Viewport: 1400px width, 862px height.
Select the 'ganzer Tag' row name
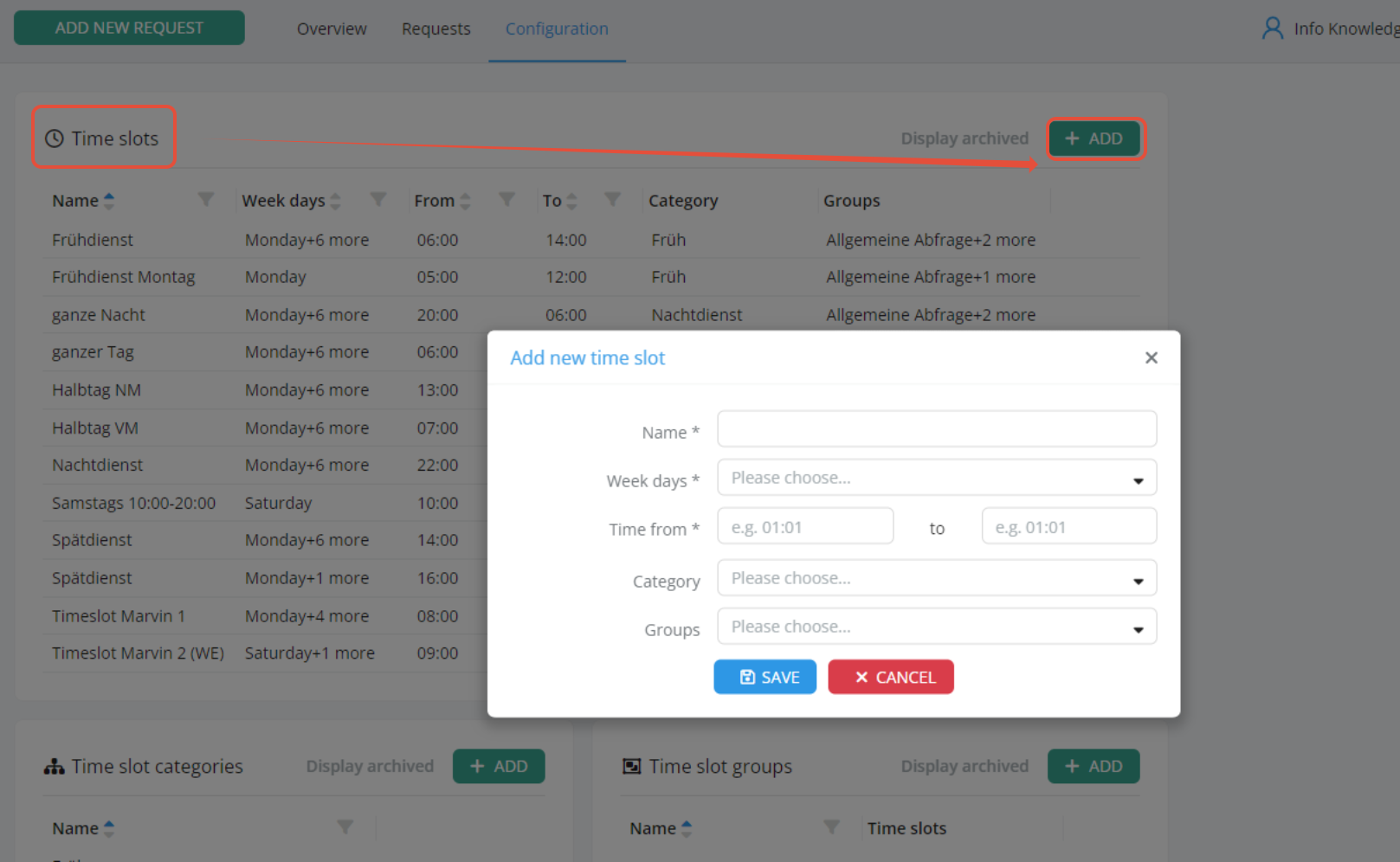[93, 352]
